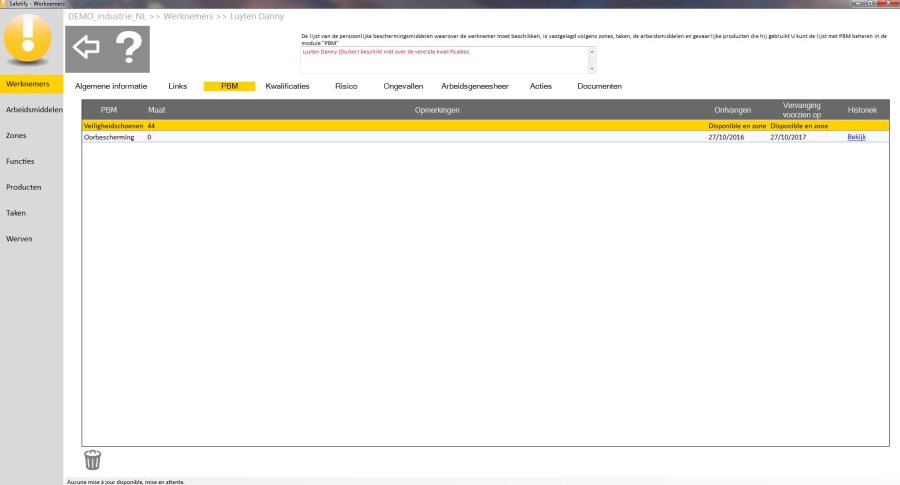This screenshot has height=485, width=900.
Task: Click the Opmerkingen column header
Action: tap(437, 110)
